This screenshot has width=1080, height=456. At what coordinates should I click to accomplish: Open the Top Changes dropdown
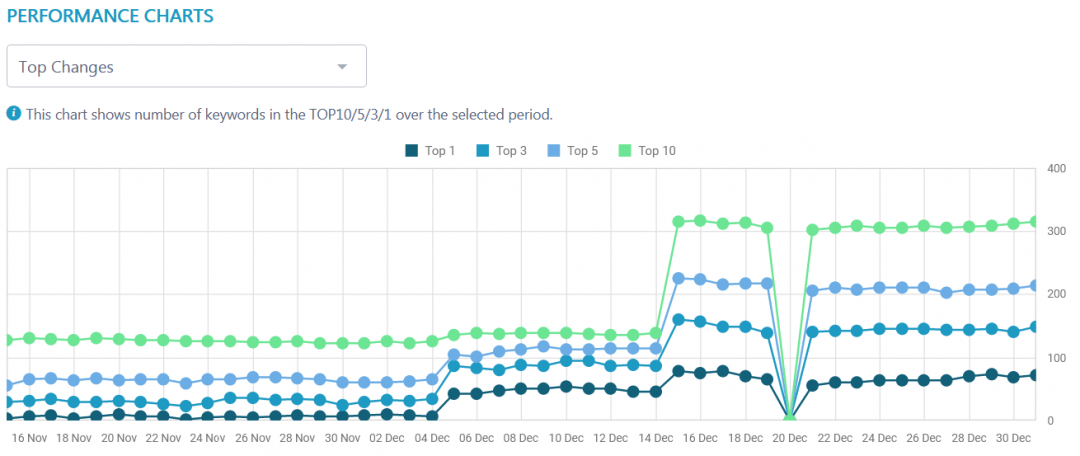tap(186, 67)
